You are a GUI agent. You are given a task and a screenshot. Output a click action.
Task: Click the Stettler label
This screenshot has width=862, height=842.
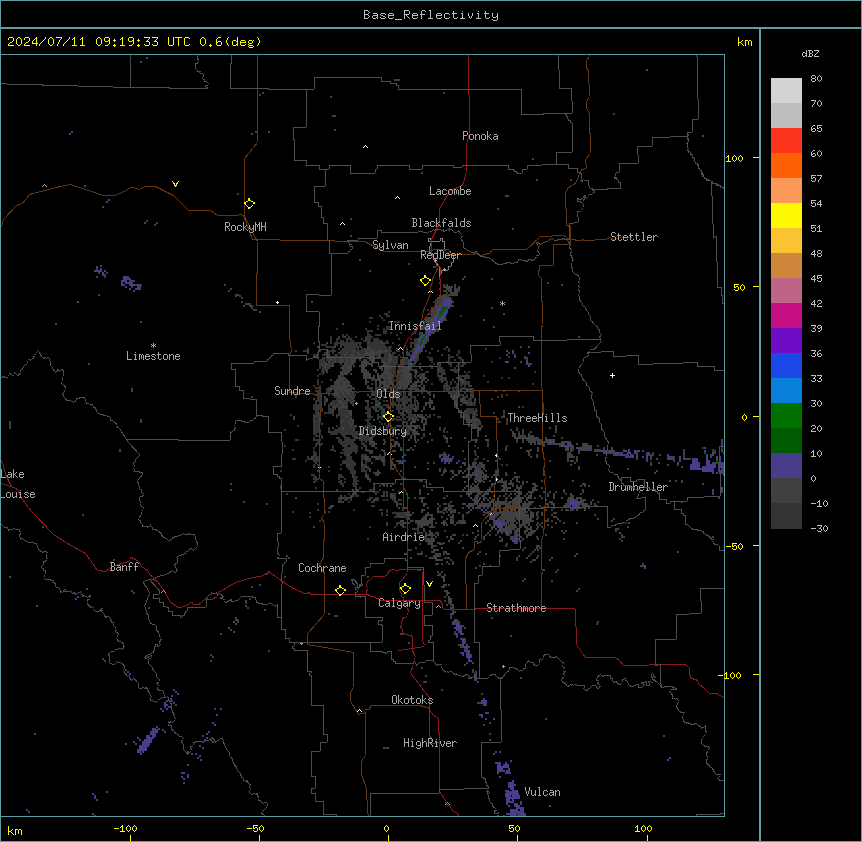(633, 237)
